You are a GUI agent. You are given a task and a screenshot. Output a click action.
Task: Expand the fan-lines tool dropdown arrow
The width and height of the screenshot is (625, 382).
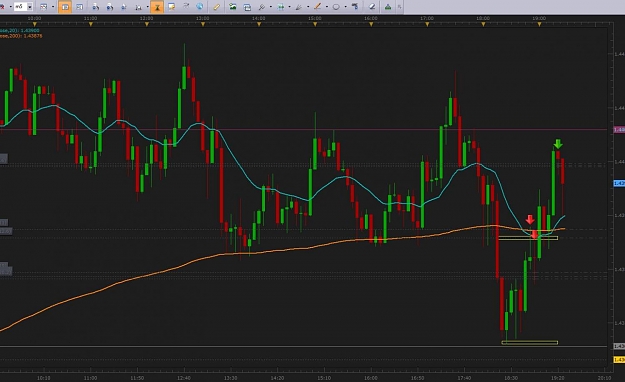click(x=308, y=7)
